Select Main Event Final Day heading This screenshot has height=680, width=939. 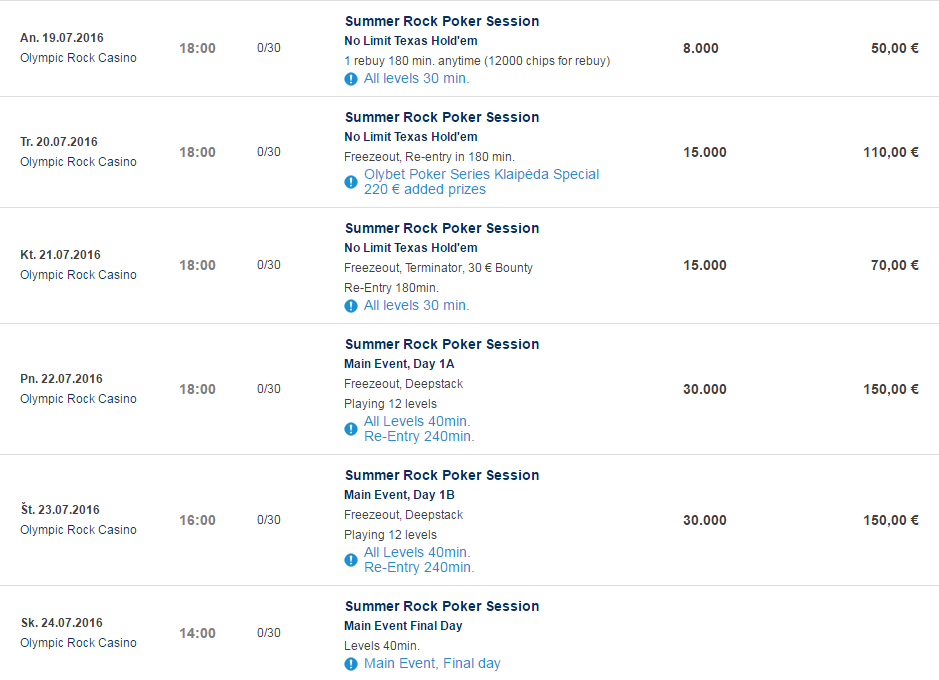(x=403, y=626)
